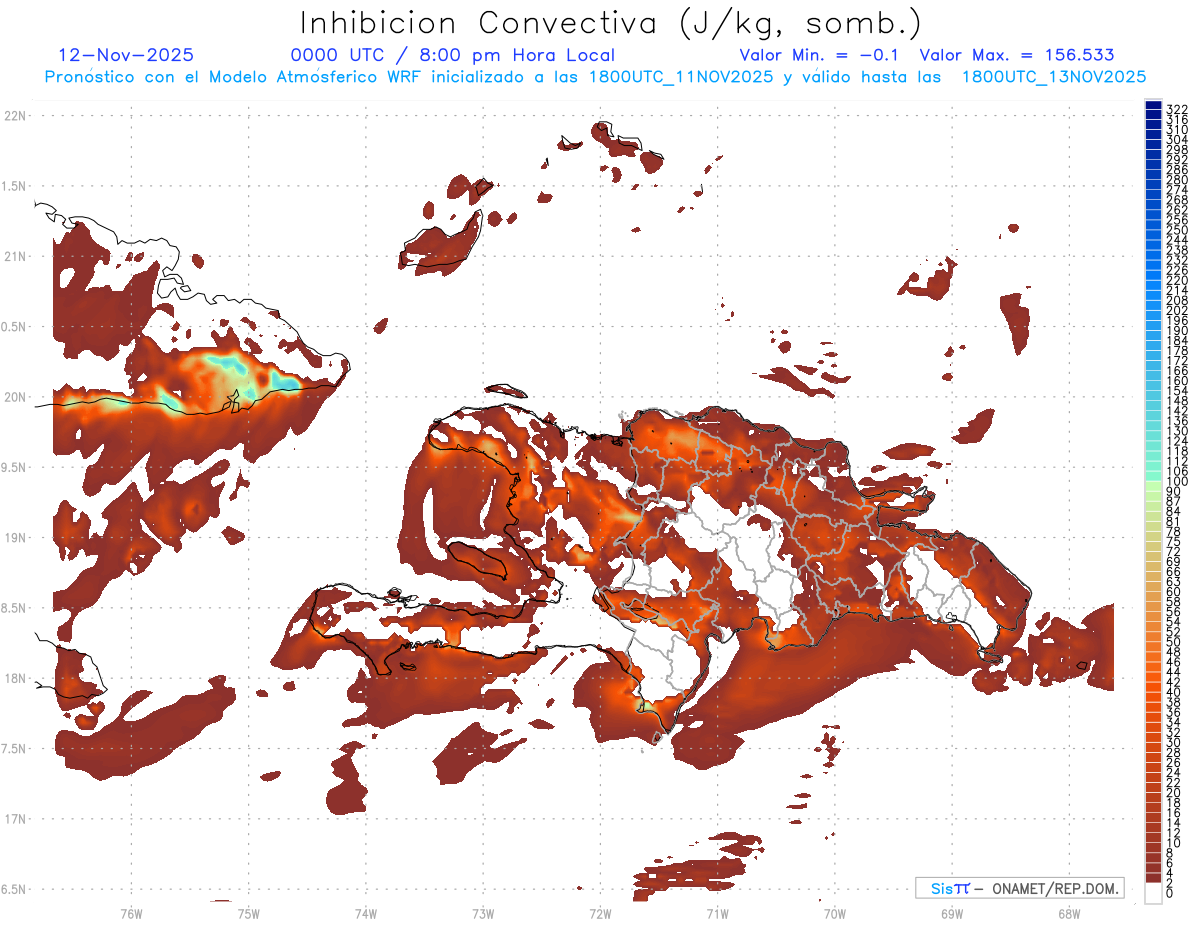Image resolution: width=1200 pixels, height=927 pixels.
Task: Click the '0.5N' latitude label
Action: (15, 327)
